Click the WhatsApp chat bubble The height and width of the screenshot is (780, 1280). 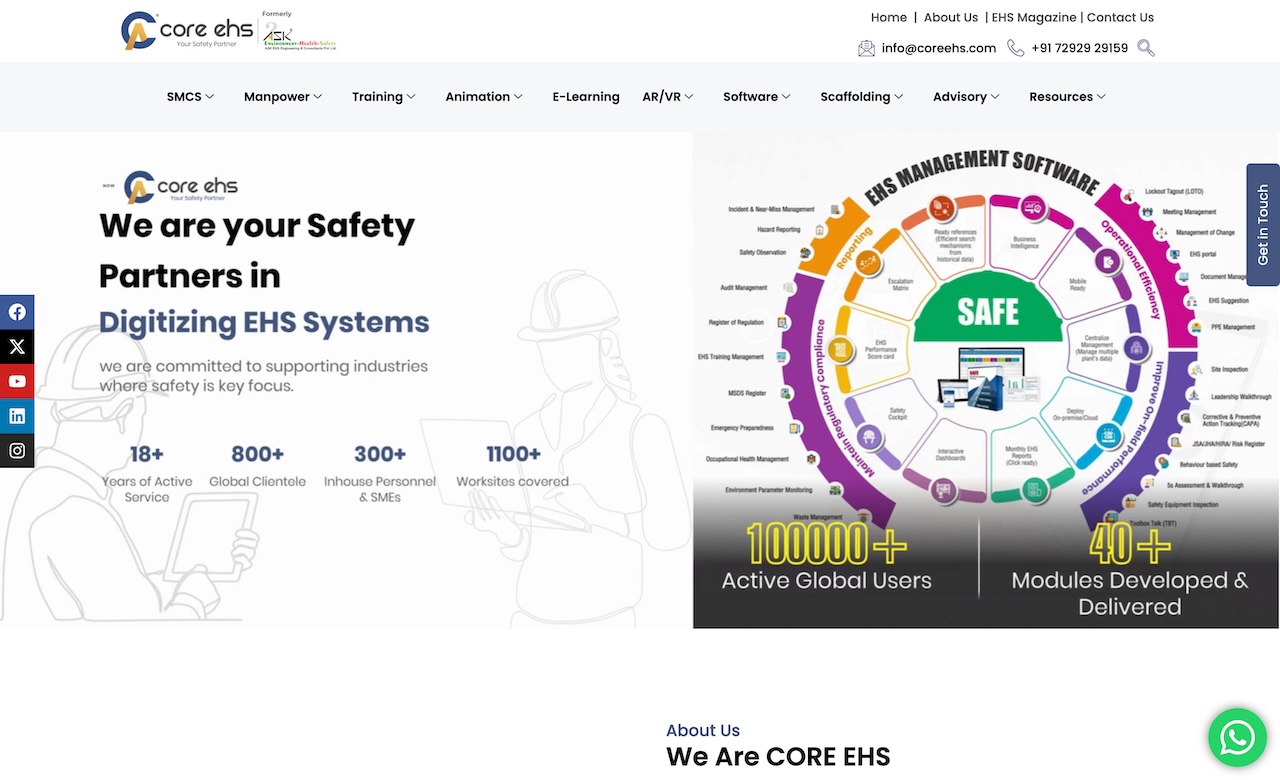1237,738
